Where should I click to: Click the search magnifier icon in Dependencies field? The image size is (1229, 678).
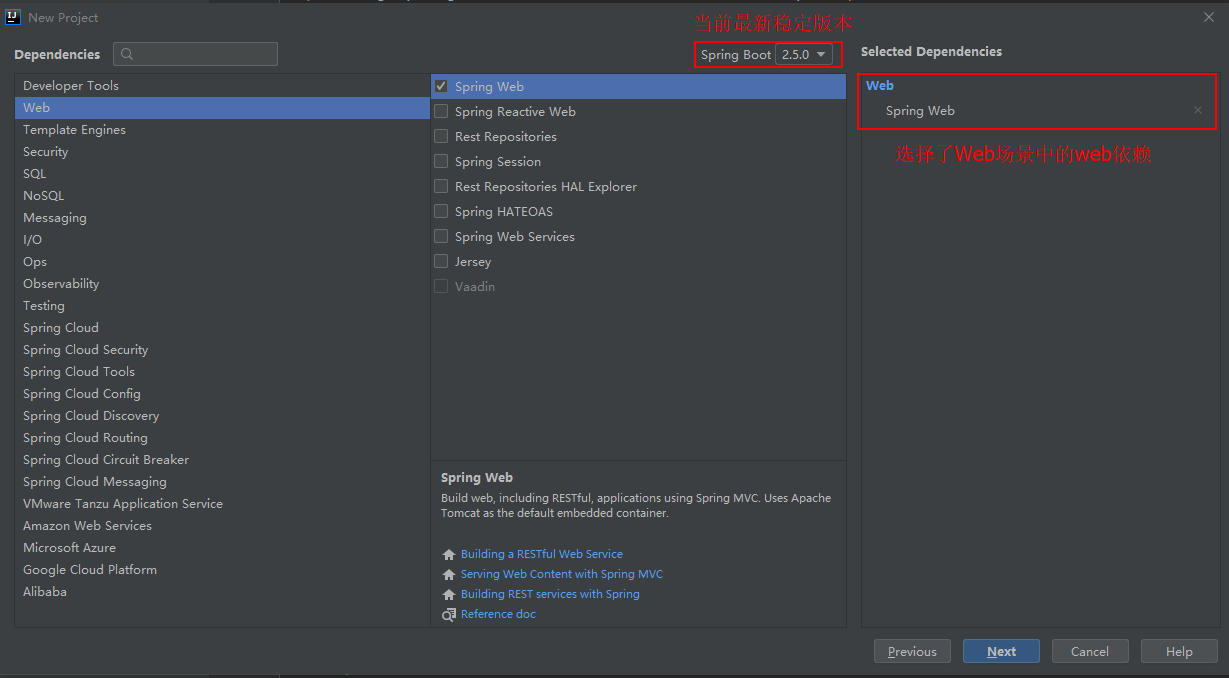pyautogui.click(x=127, y=54)
